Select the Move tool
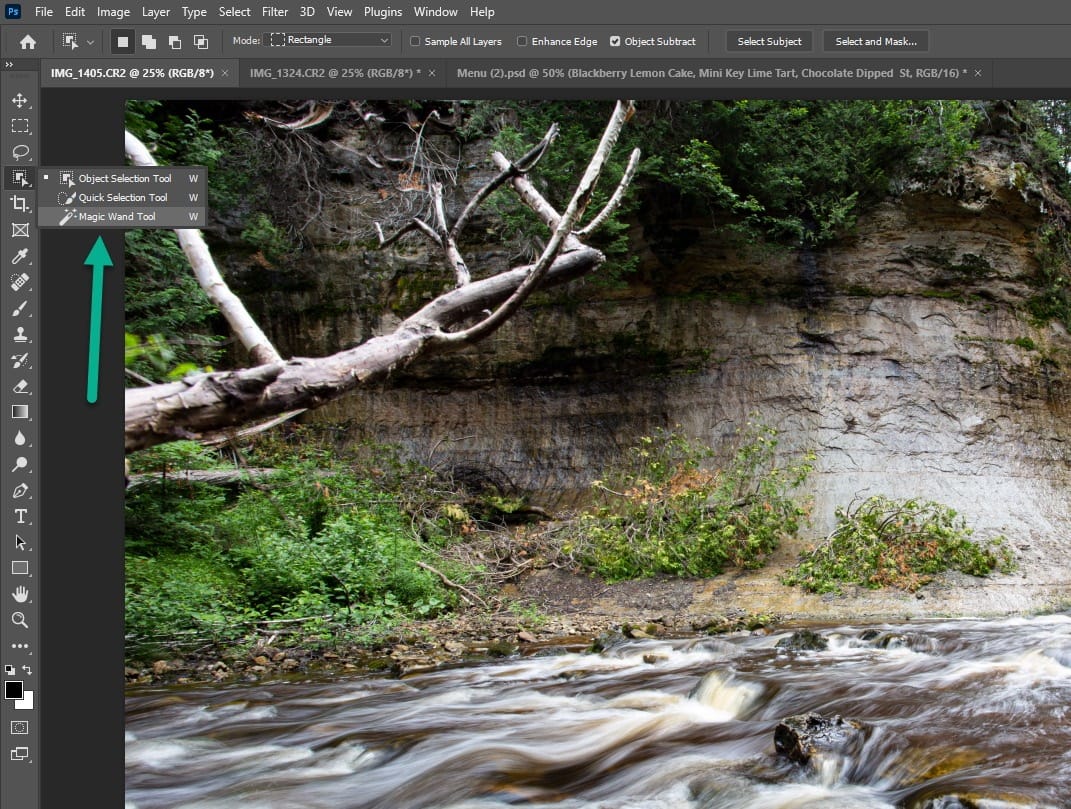This screenshot has width=1071, height=809. 20,100
